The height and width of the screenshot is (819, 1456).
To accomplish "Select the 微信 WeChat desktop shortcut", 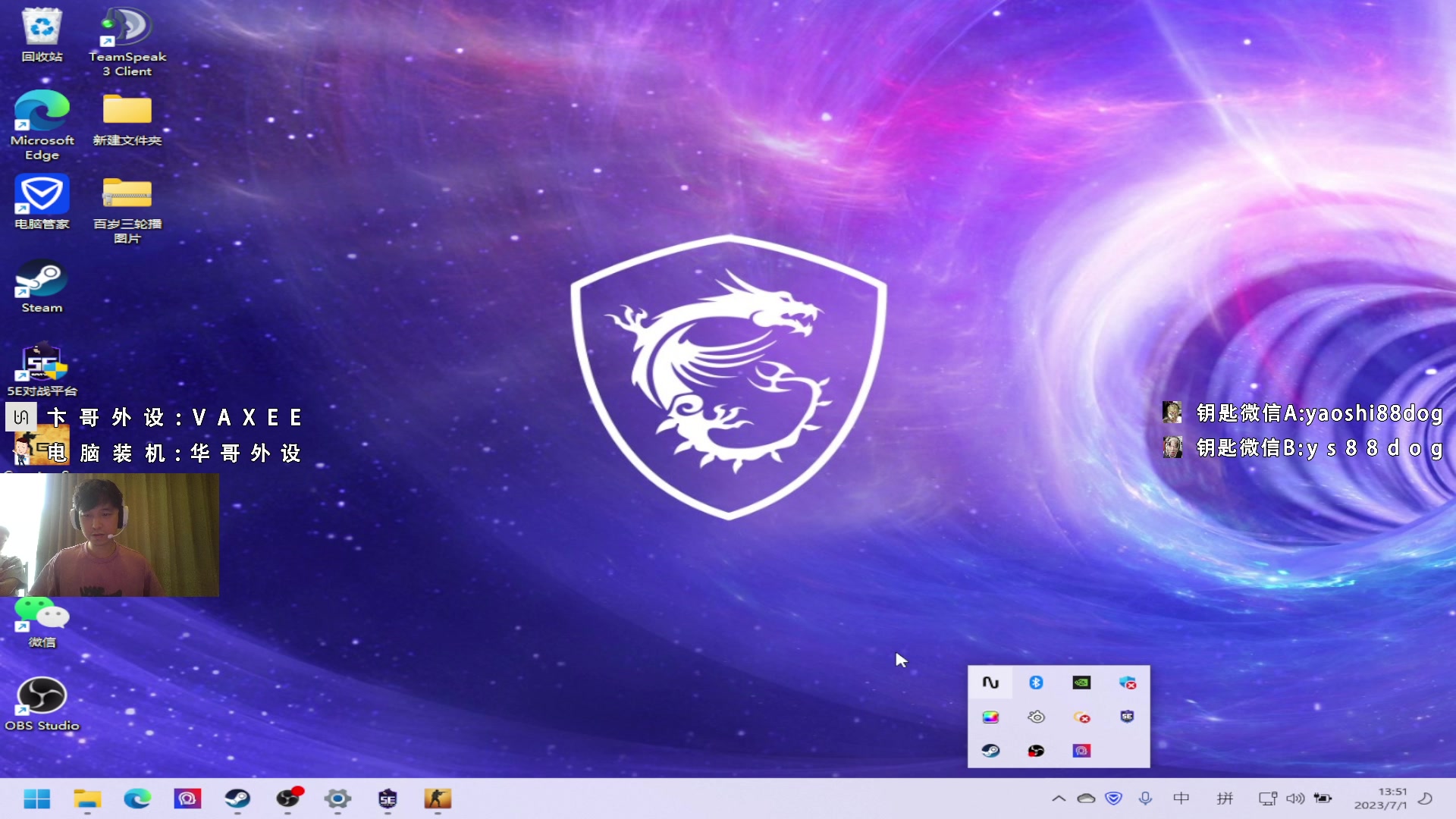I will tap(42, 622).
